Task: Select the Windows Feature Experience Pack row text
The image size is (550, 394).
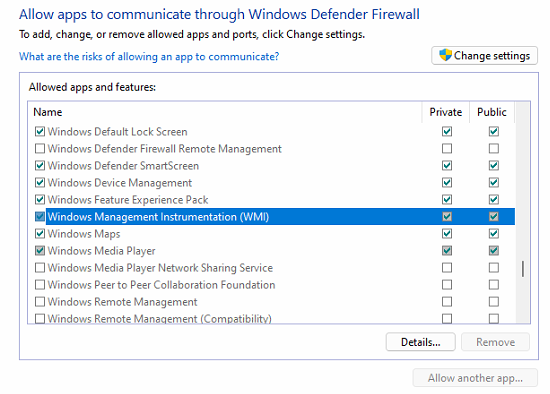Action: coord(128,200)
